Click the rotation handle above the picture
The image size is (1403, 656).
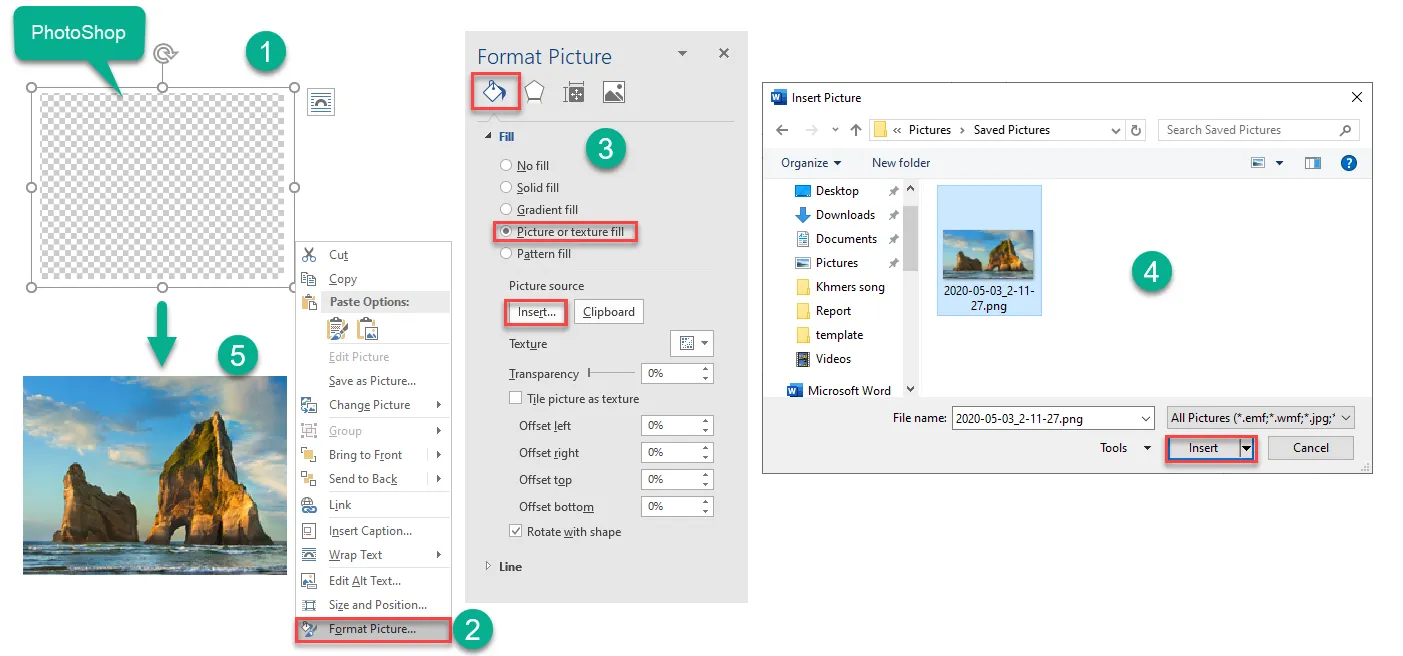pyautogui.click(x=163, y=53)
